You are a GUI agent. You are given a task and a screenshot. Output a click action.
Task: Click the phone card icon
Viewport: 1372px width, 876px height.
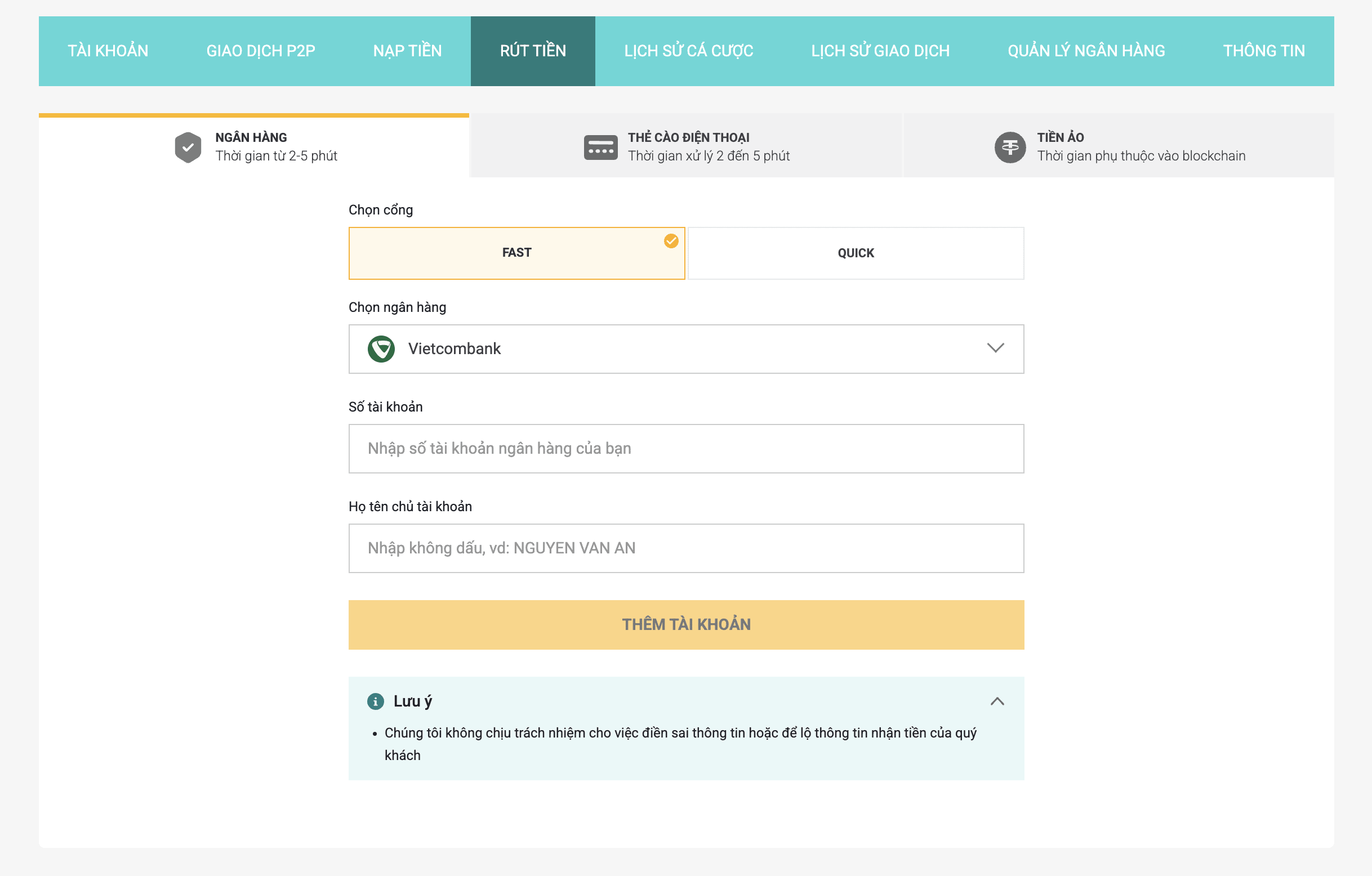tap(600, 148)
